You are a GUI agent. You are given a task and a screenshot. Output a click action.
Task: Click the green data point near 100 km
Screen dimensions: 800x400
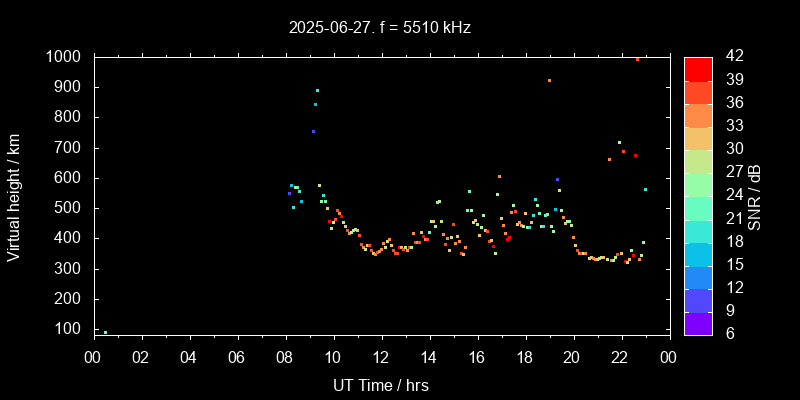point(105,332)
